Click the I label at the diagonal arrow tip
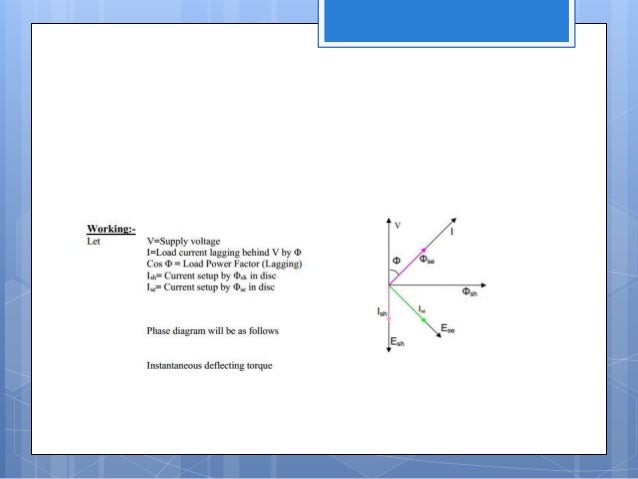This screenshot has width=638, height=479. coord(452,232)
